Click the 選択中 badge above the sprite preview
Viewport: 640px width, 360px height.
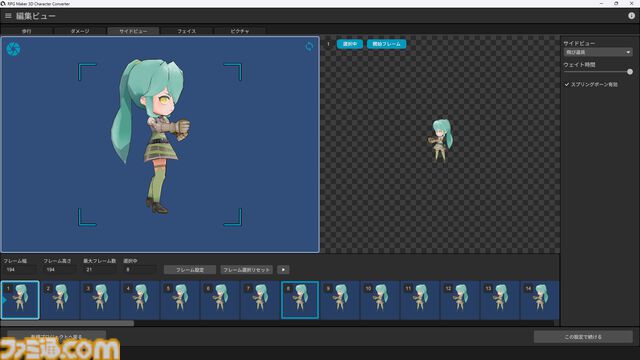tap(350, 44)
